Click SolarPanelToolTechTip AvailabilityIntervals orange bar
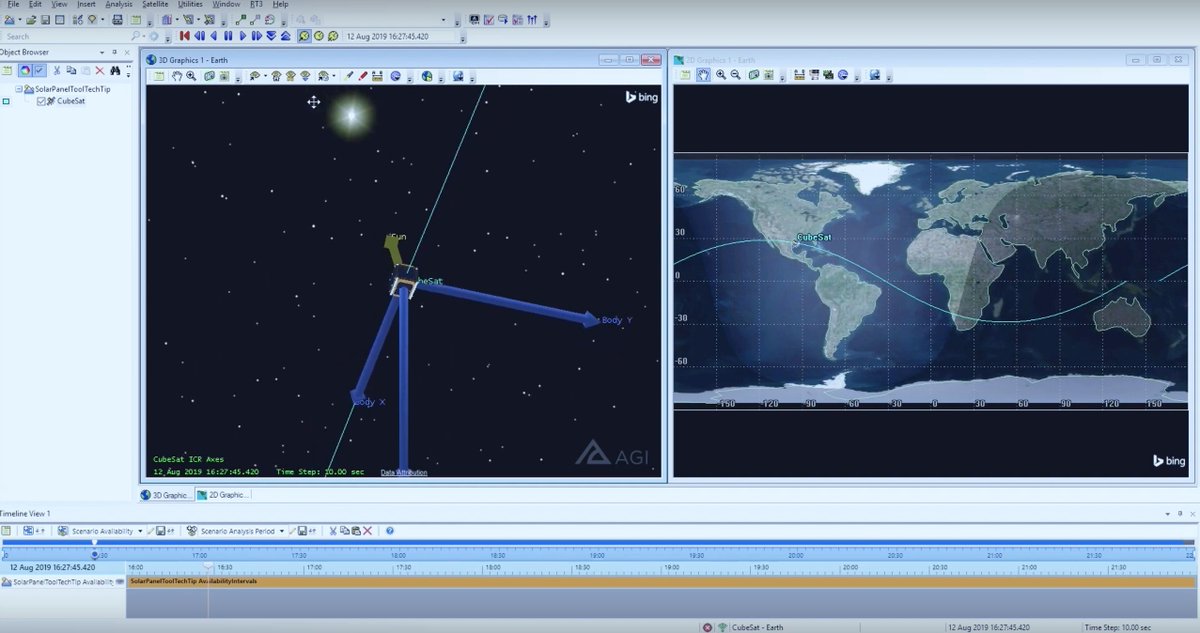The height and width of the screenshot is (633, 1200). tap(660, 581)
